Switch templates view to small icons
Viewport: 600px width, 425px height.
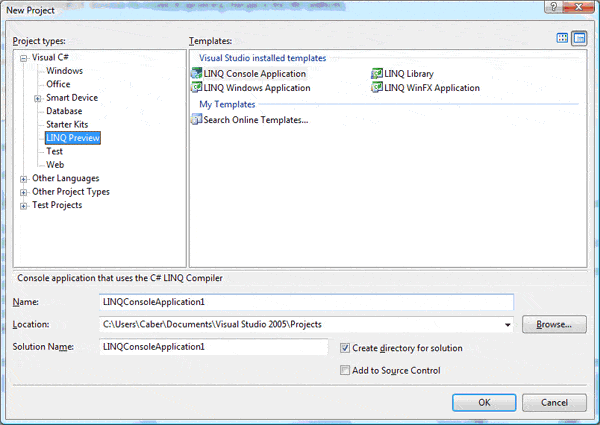point(578,38)
